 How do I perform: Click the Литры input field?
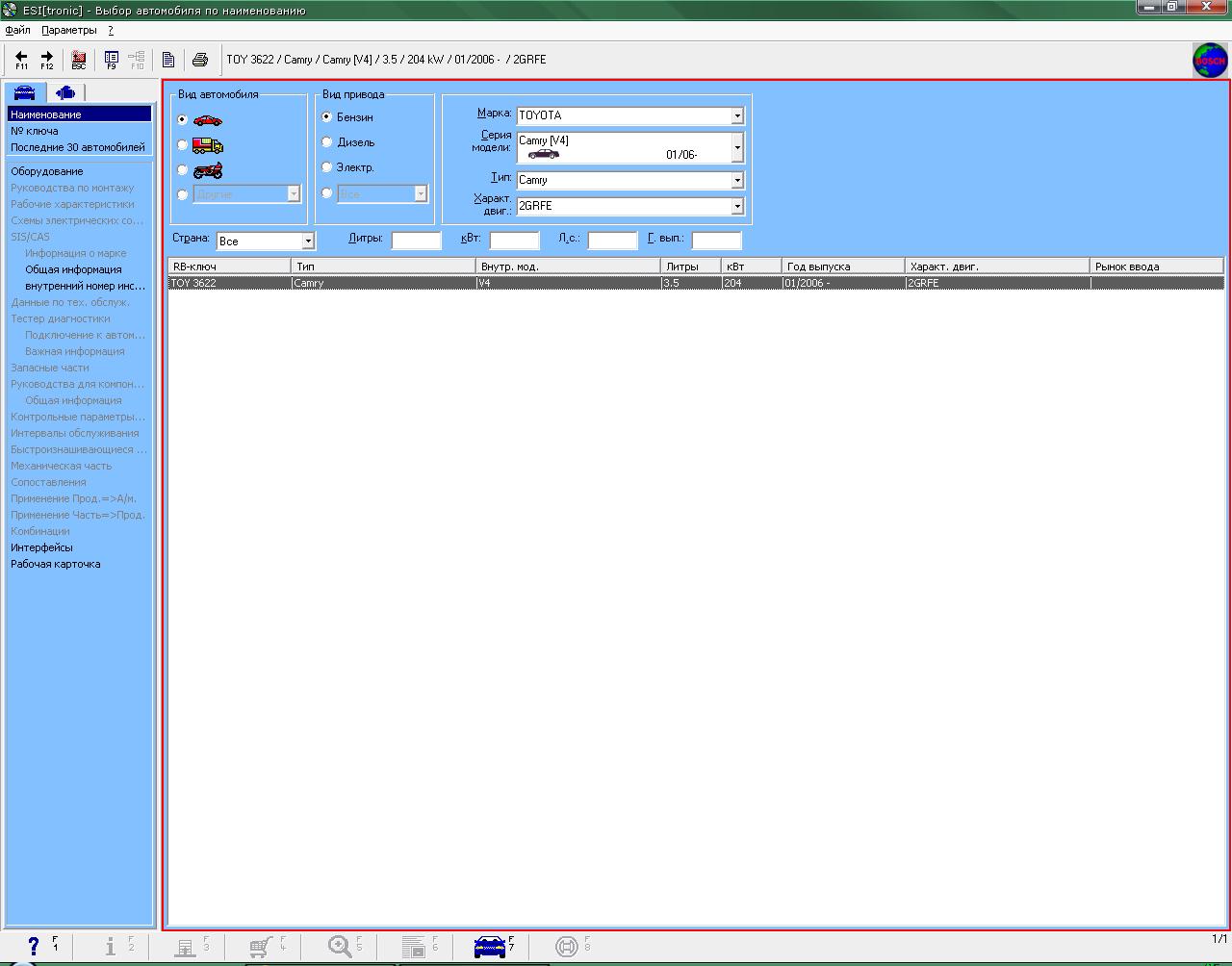click(x=417, y=241)
